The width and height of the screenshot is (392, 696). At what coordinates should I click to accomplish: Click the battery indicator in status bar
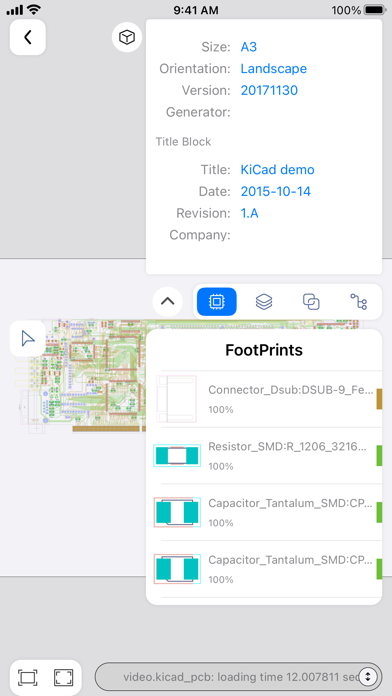375,10
